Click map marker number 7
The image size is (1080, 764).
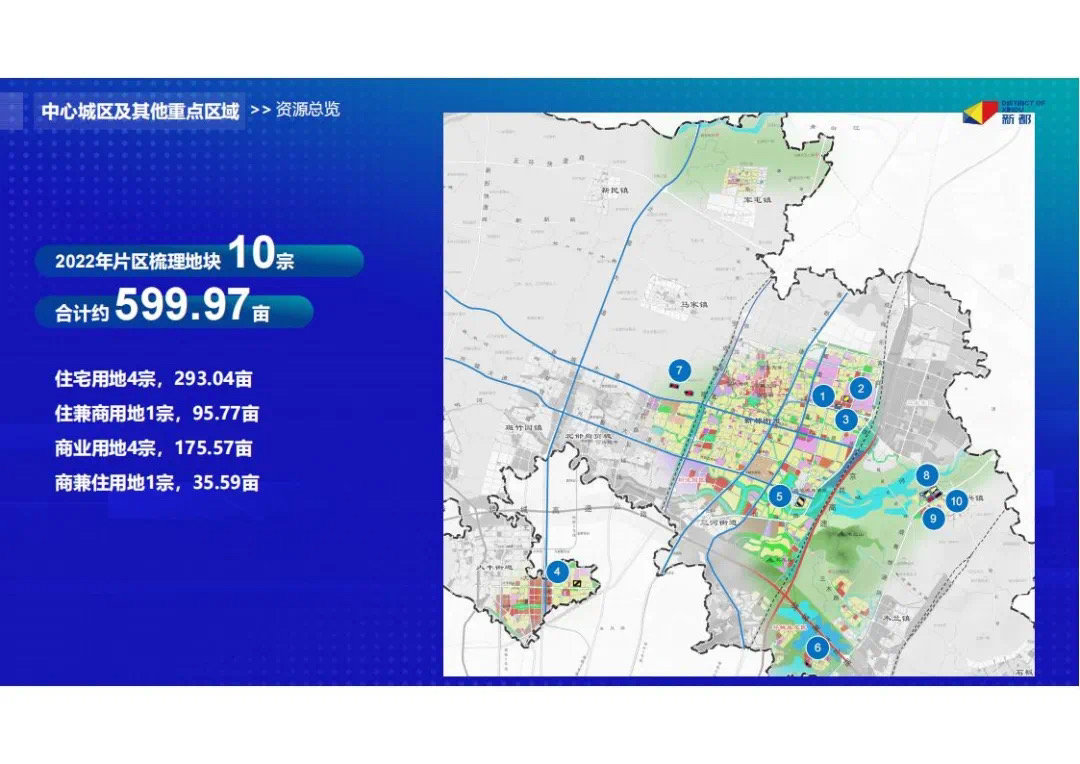point(680,368)
